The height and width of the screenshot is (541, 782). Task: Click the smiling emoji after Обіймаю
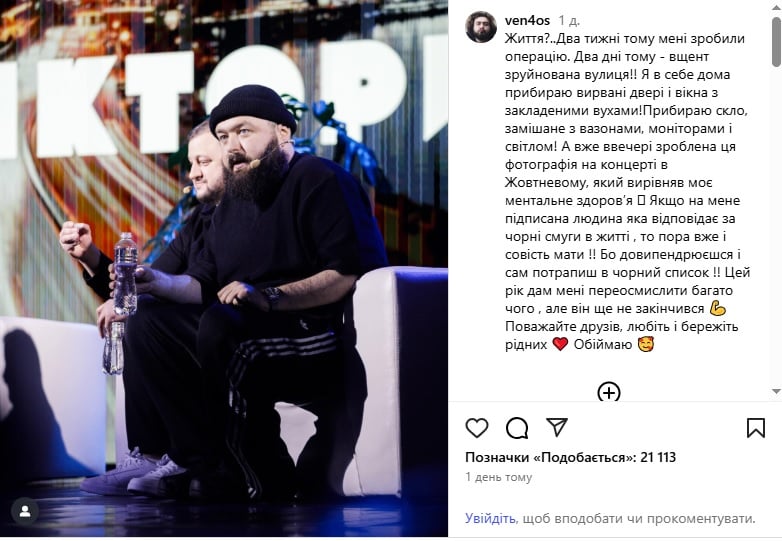646,344
